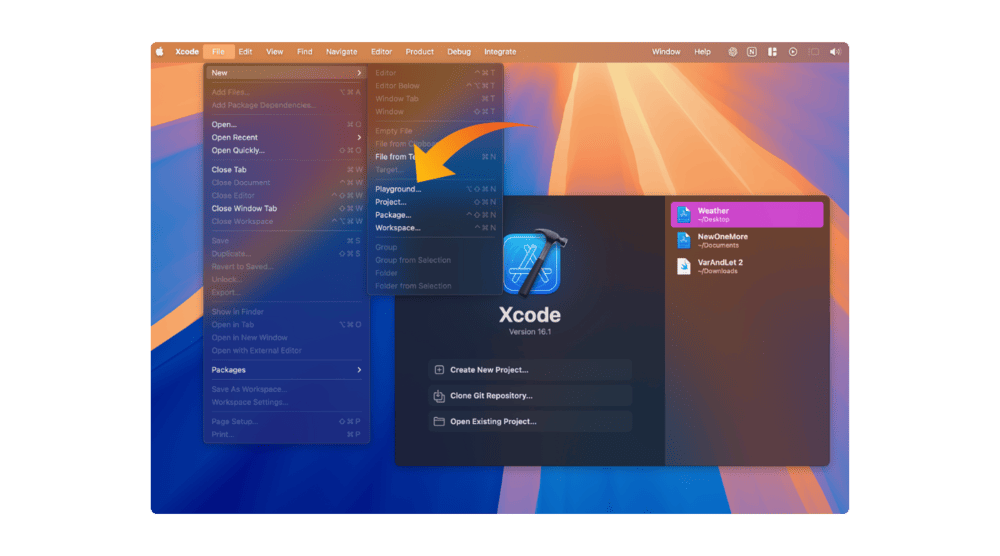The width and height of the screenshot is (1000, 556).
Task: Click dimmed Close Workspace menu item
Action: 286,221
